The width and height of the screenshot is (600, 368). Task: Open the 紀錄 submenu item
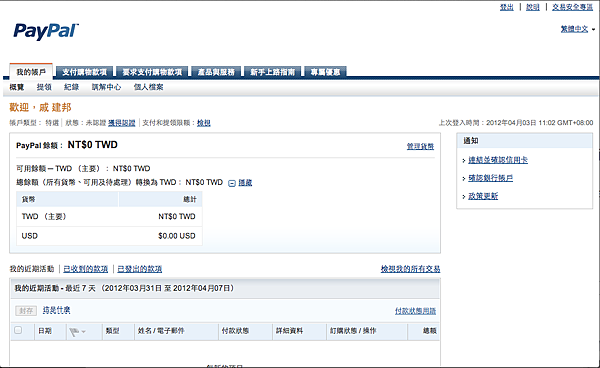(72, 87)
